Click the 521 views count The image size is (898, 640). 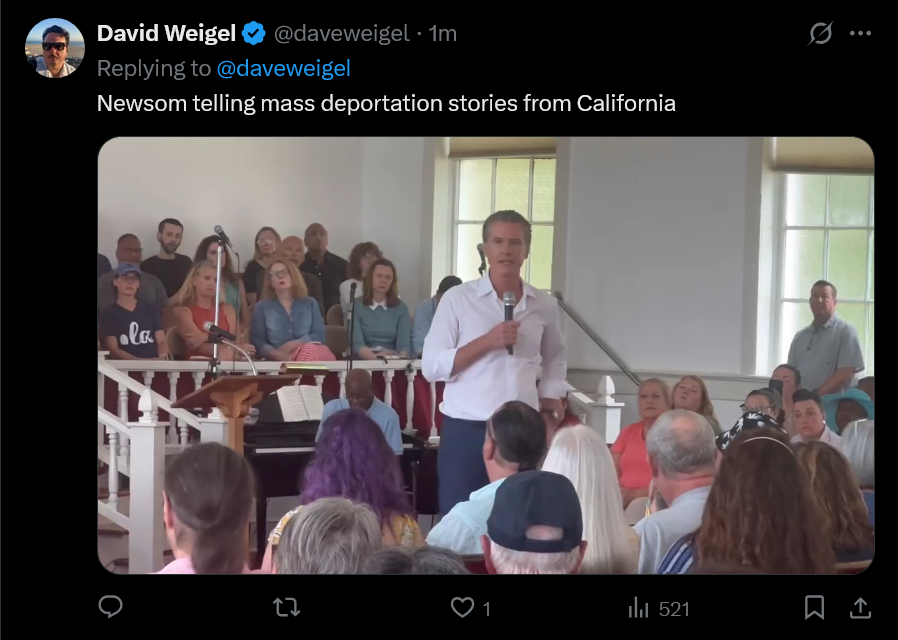coord(674,609)
